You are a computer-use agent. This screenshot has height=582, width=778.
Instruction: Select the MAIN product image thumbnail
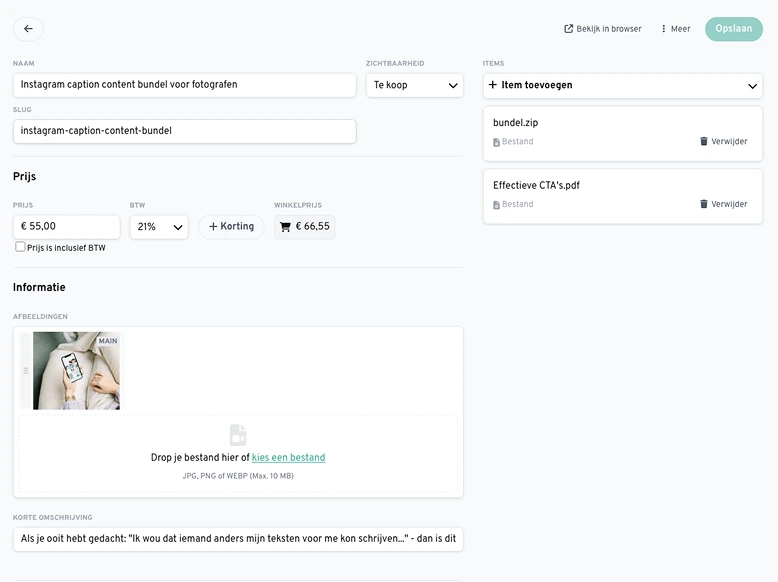[76, 371]
